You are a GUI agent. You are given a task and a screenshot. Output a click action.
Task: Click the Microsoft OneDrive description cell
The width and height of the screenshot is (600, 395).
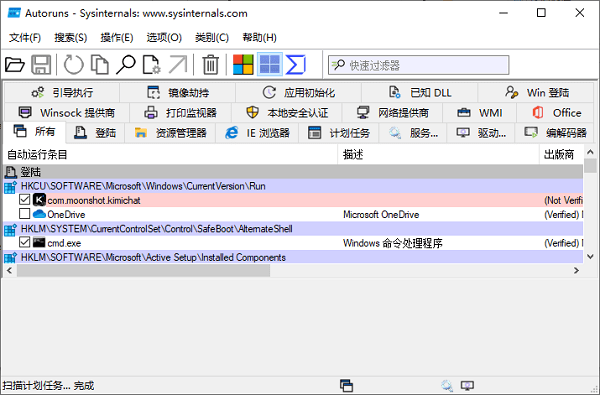[381, 214]
